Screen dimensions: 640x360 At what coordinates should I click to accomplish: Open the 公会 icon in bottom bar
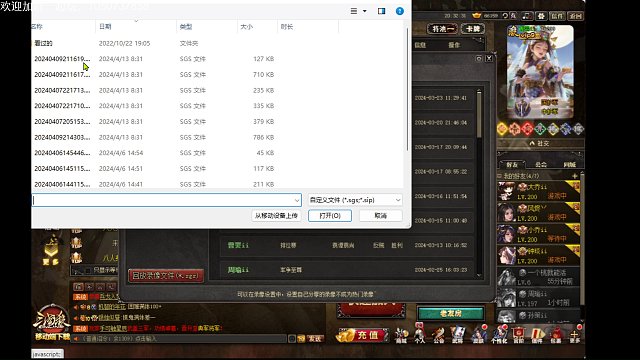[x=439, y=334]
